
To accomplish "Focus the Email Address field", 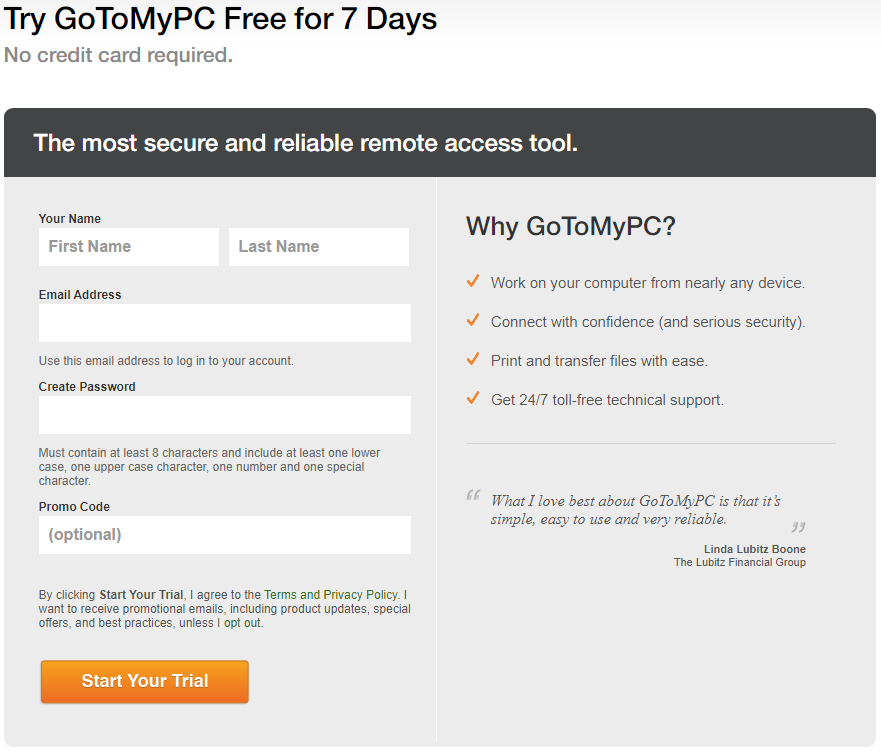I will 225,323.
